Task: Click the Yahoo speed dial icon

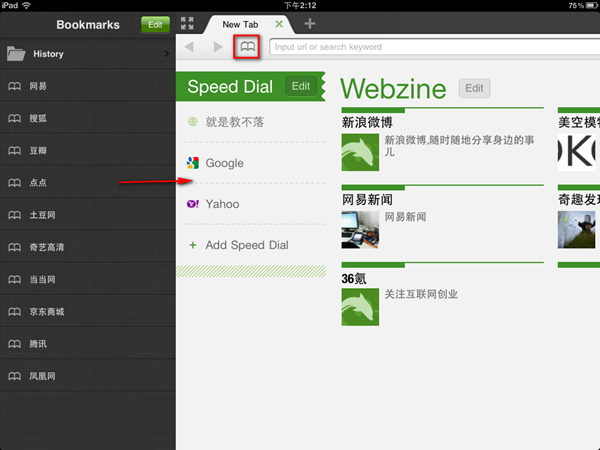Action: (192, 204)
